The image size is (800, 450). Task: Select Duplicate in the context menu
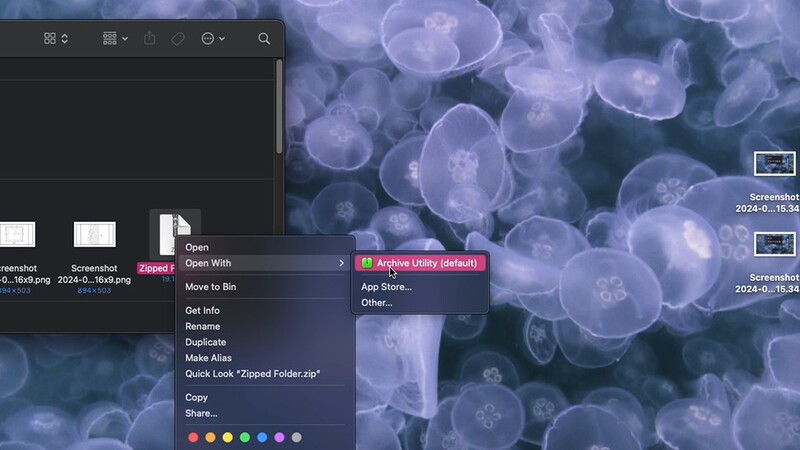tap(205, 342)
